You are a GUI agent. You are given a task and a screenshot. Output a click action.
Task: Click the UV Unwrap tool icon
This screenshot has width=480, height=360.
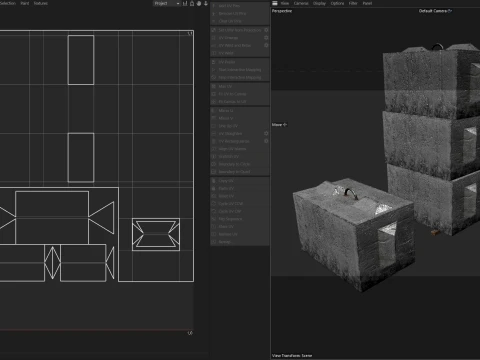pos(214,38)
